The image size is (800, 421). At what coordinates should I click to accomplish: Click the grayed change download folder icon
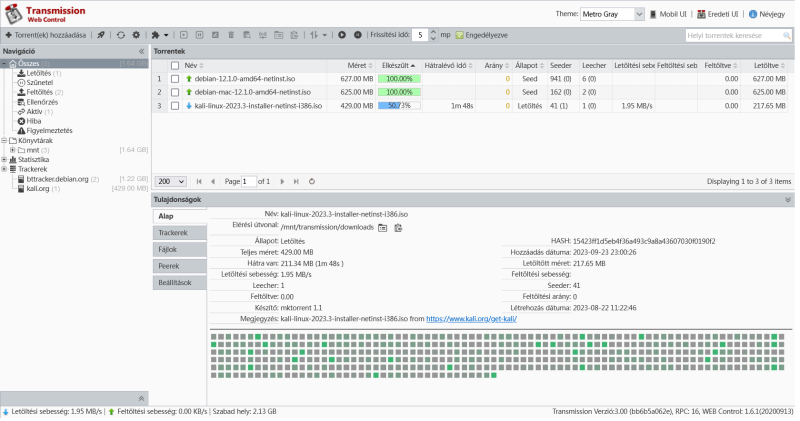click(279, 35)
